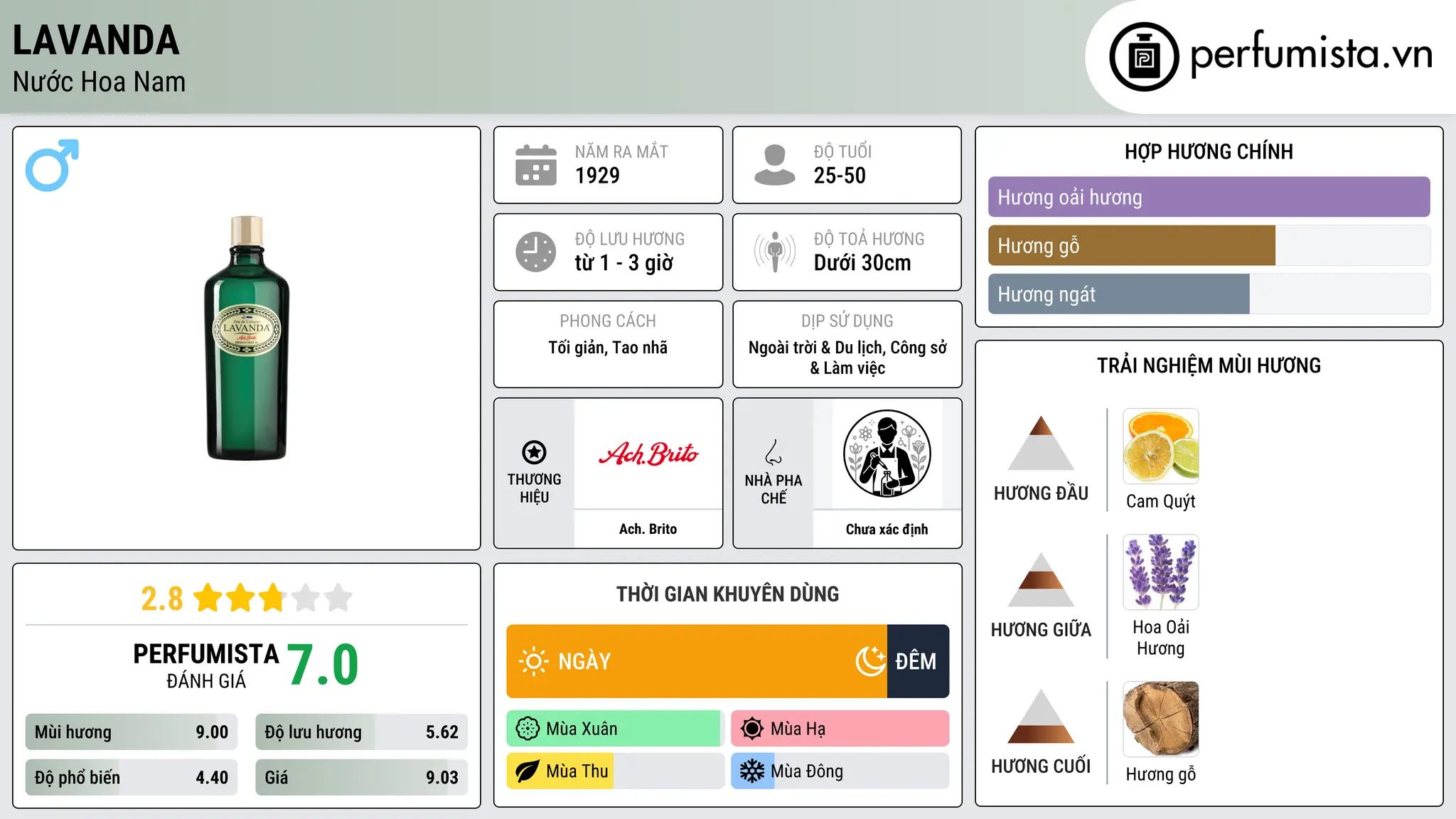Click the perfumista.vn site name

[1311, 55]
